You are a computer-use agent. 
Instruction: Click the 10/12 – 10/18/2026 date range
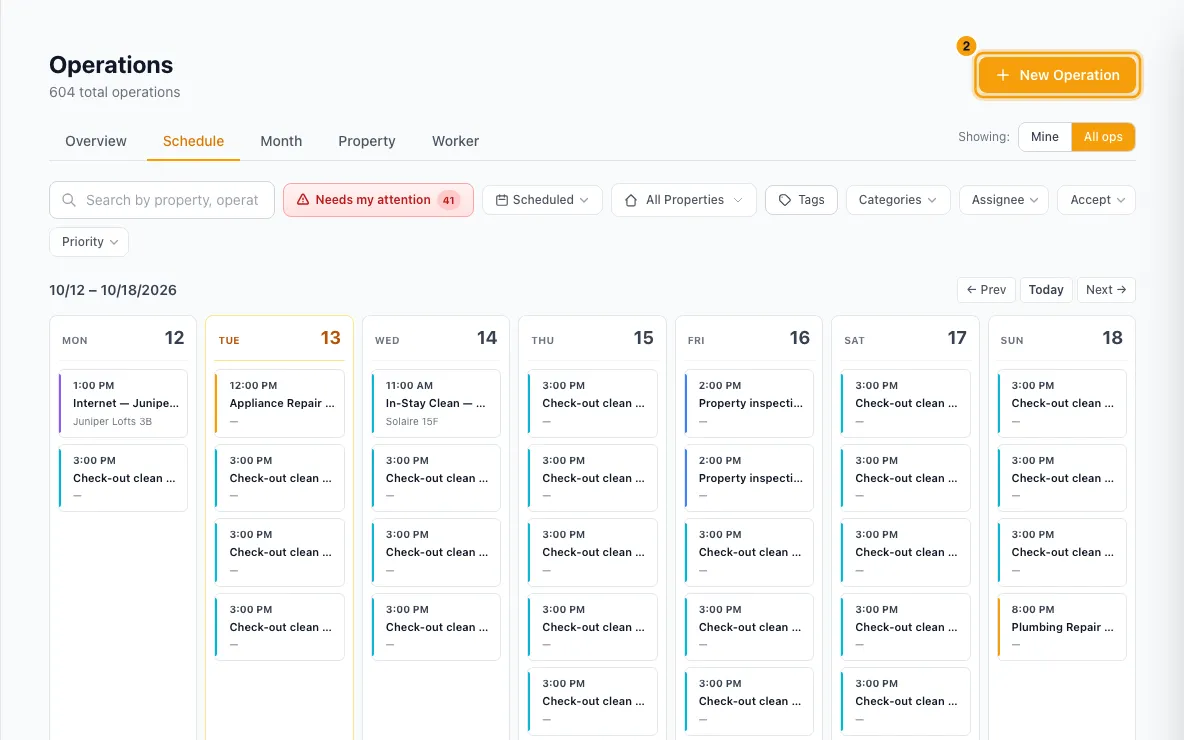113,290
